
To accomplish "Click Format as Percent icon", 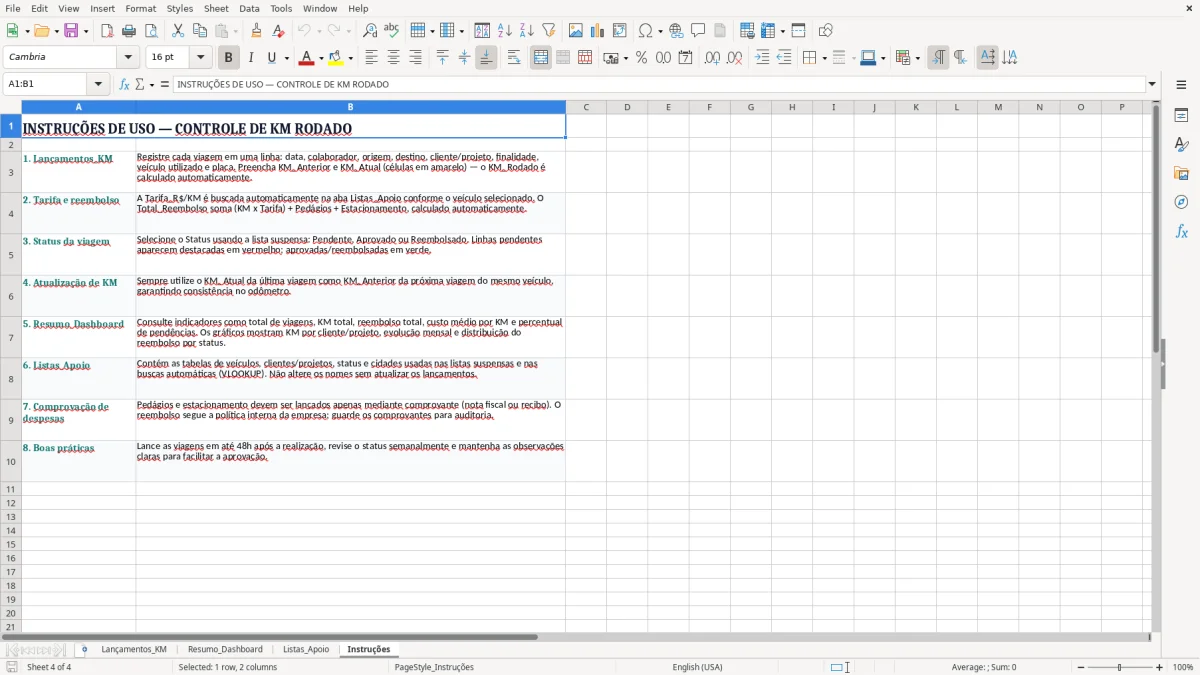I will (x=642, y=58).
